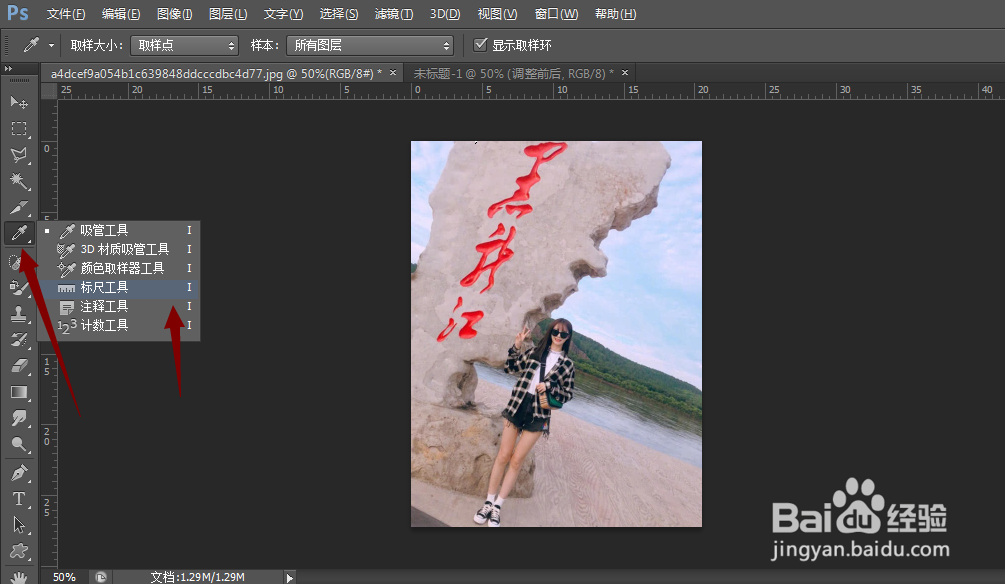Expand the status bar info arrow

coord(290,578)
